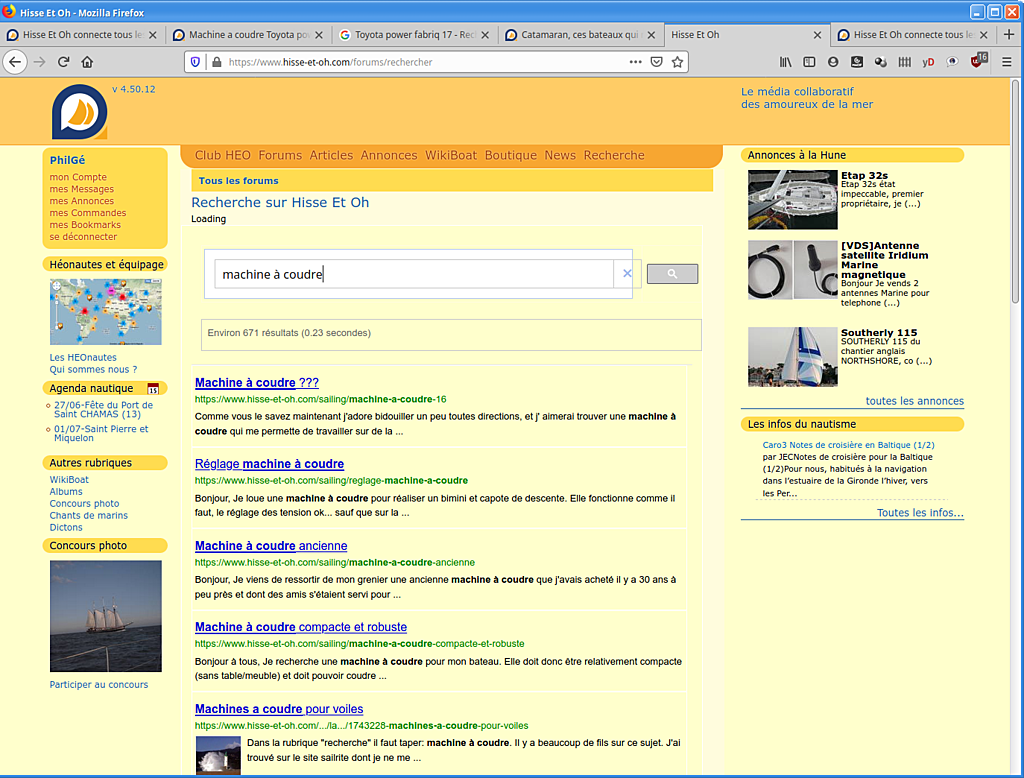Click the magnifier search button
The height and width of the screenshot is (778, 1024).
(672, 274)
